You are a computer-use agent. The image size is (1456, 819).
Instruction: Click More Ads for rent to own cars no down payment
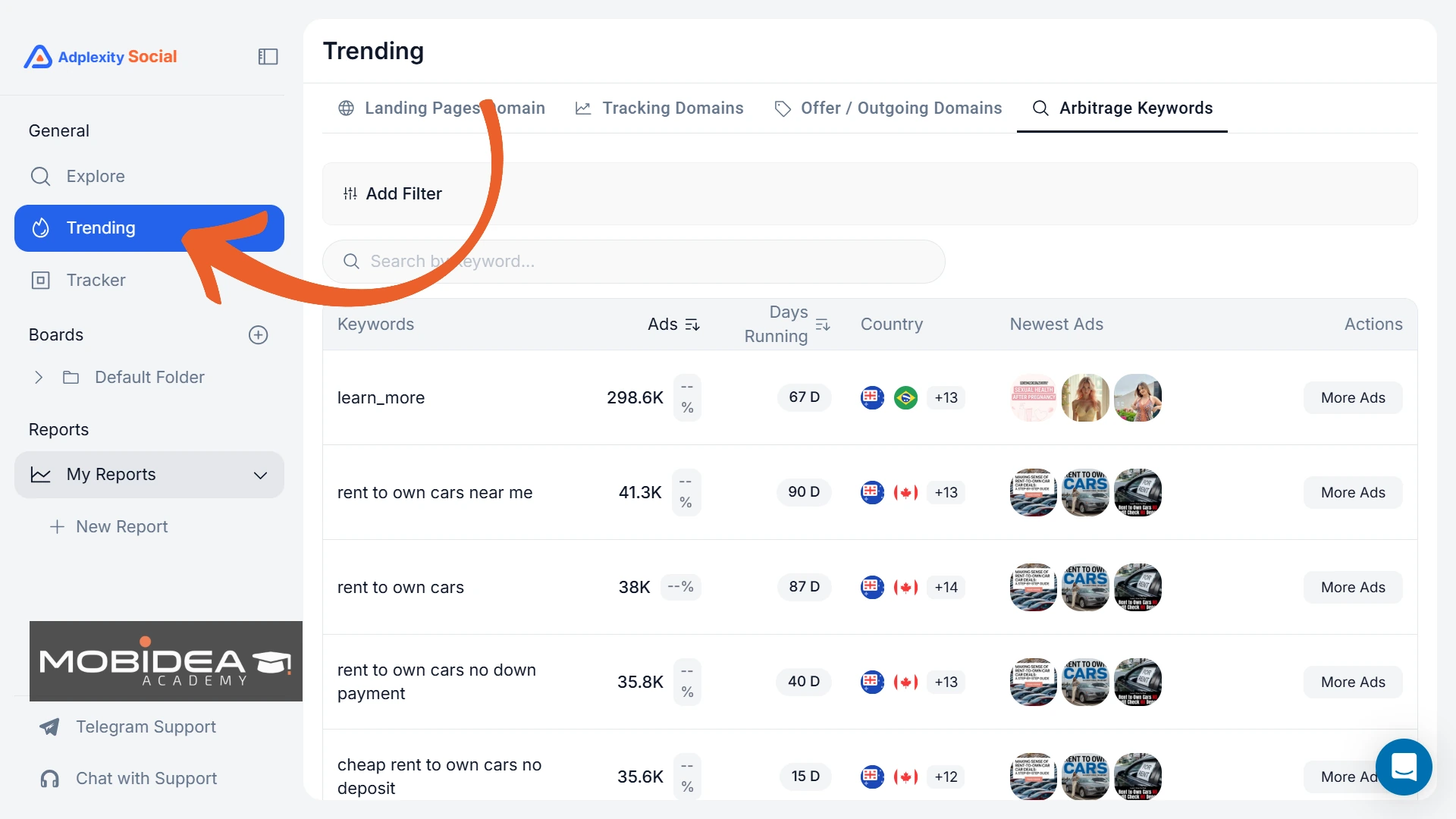coord(1353,682)
